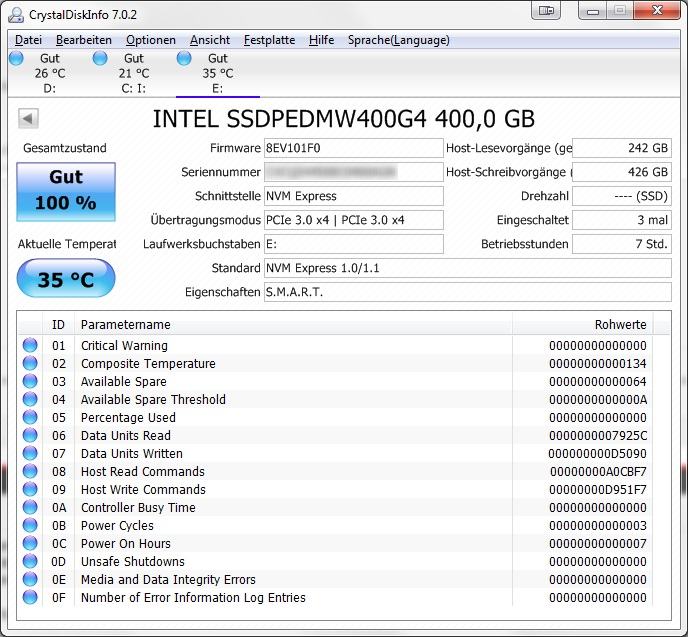This screenshot has width=688, height=637.
Task: Click the status orb for drive D:
Action: (16, 59)
